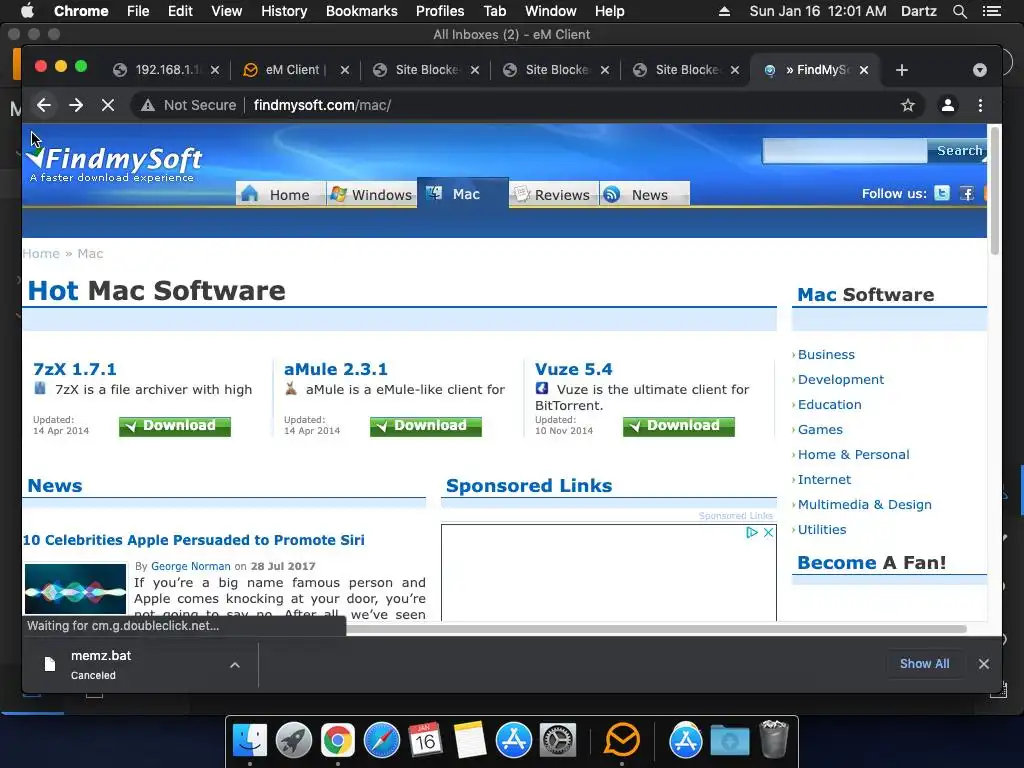This screenshot has height=768, width=1024.
Task: Click the address bar URL
Action: [x=322, y=105]
